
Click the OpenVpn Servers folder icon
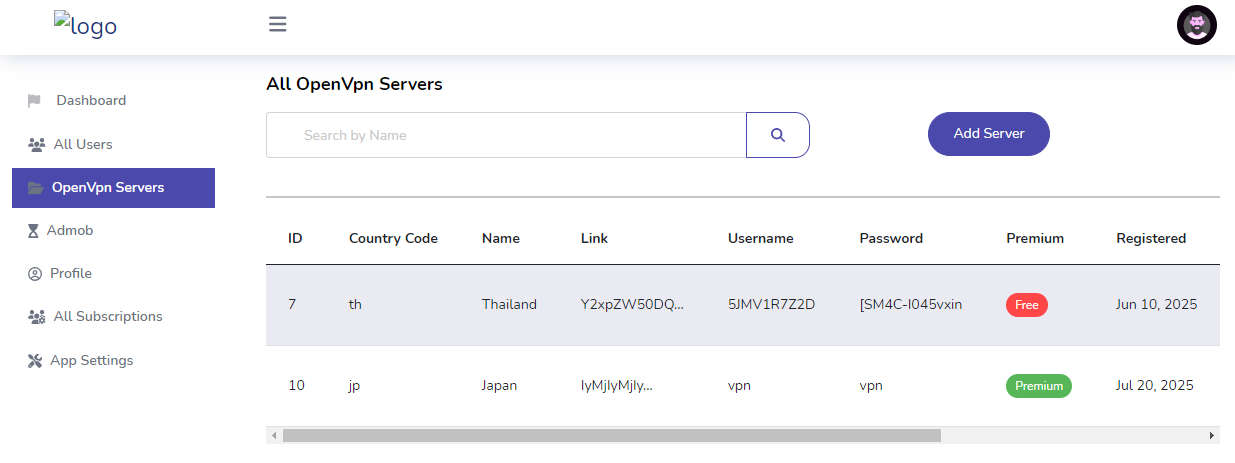[x=36, y=188]
